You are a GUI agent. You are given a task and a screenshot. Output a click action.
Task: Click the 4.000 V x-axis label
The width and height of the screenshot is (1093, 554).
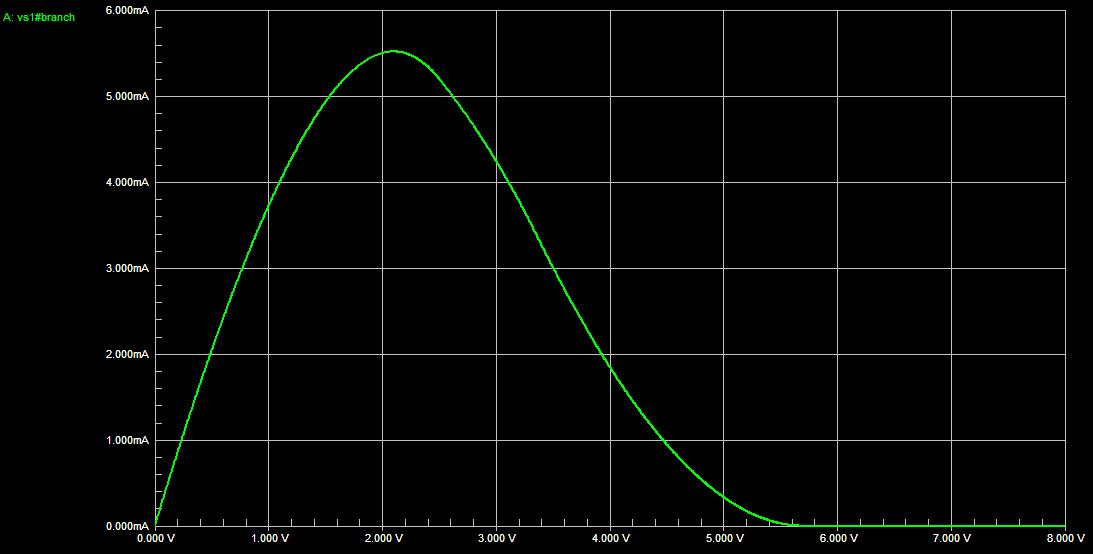click(x=610, y=538)
